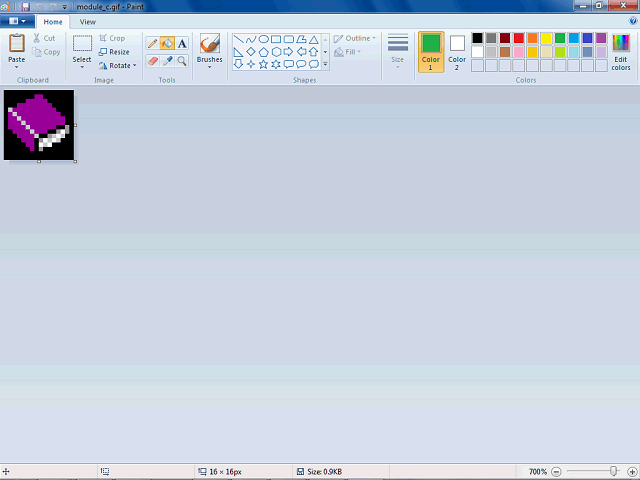Choose the Rounded rectangular callout shape
This screenshot has height=480, width=640.
(289, 64)
